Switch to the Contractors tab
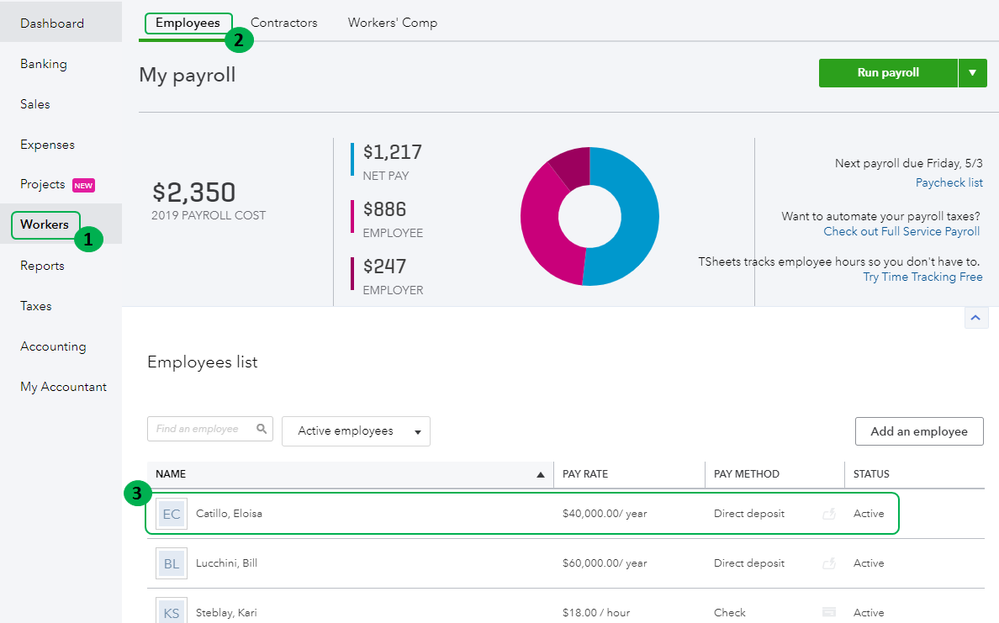999x623 pixels. point(284,23)
